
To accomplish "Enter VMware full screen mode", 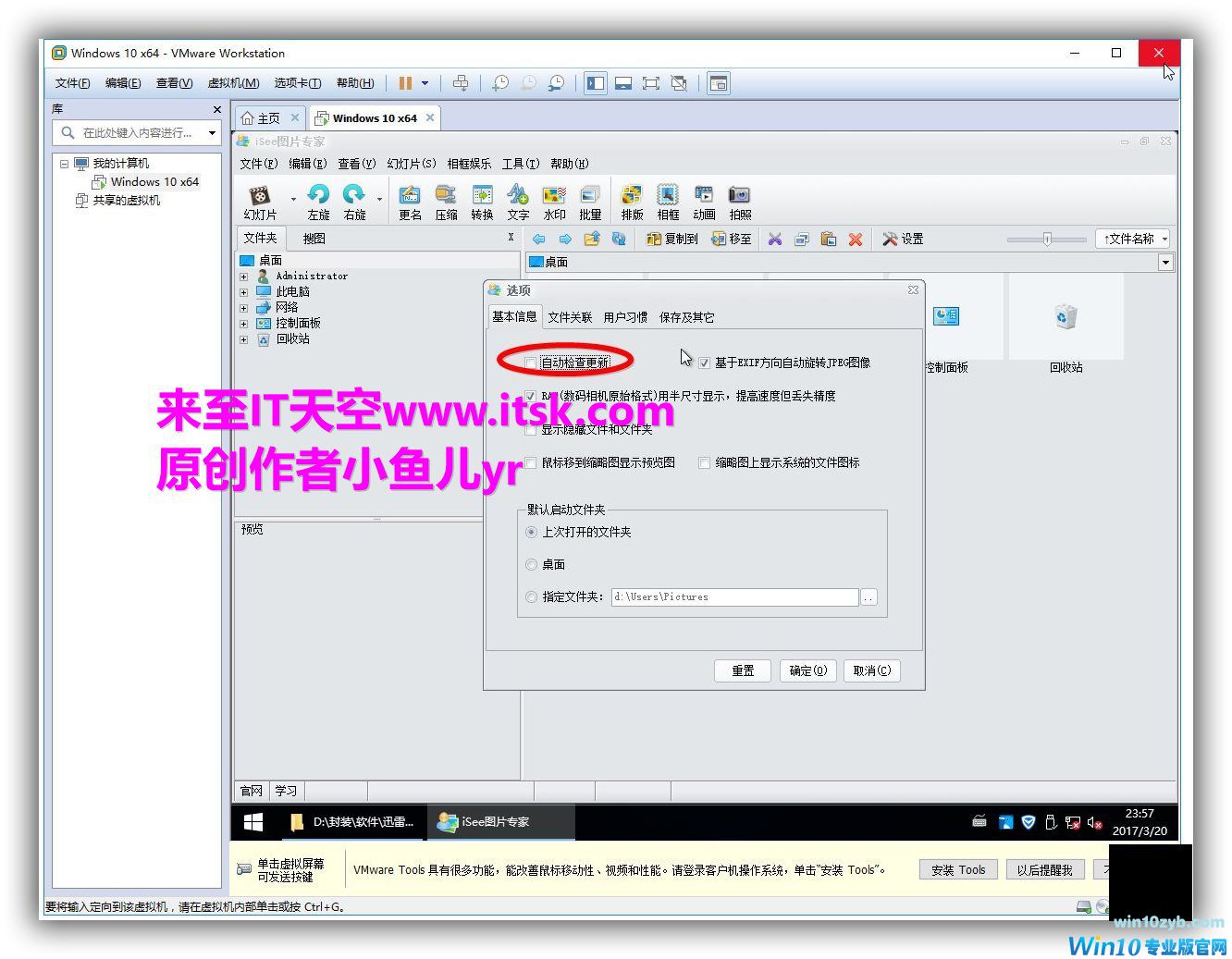I will (651, 83).
